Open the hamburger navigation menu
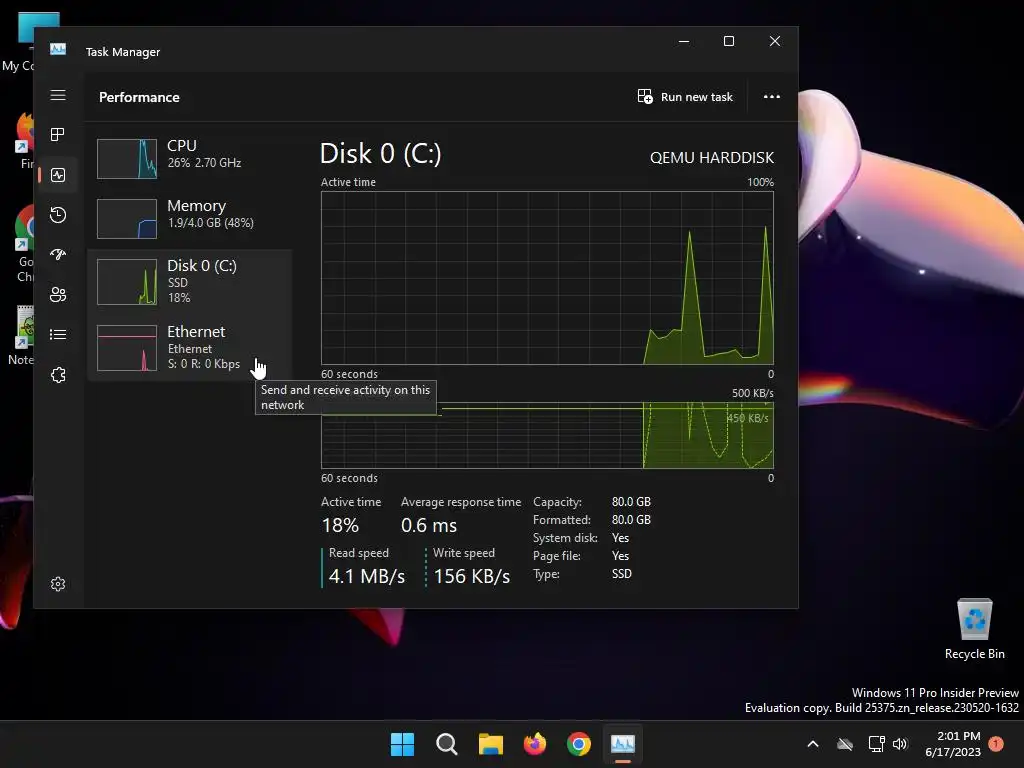Screen dimensions: 1024x768 coord(58,95)
